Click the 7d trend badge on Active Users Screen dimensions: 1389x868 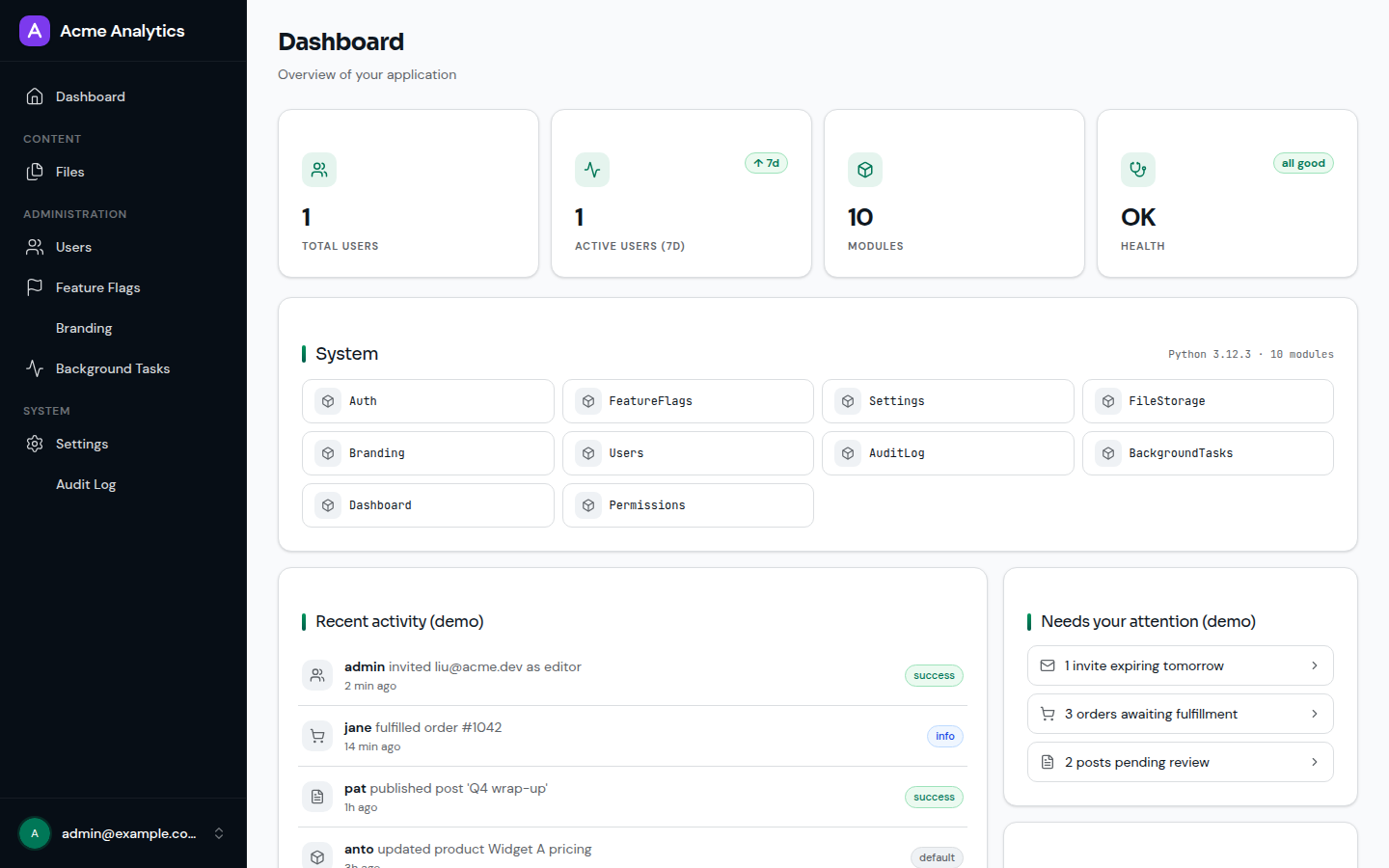click(x=767, y=163)
